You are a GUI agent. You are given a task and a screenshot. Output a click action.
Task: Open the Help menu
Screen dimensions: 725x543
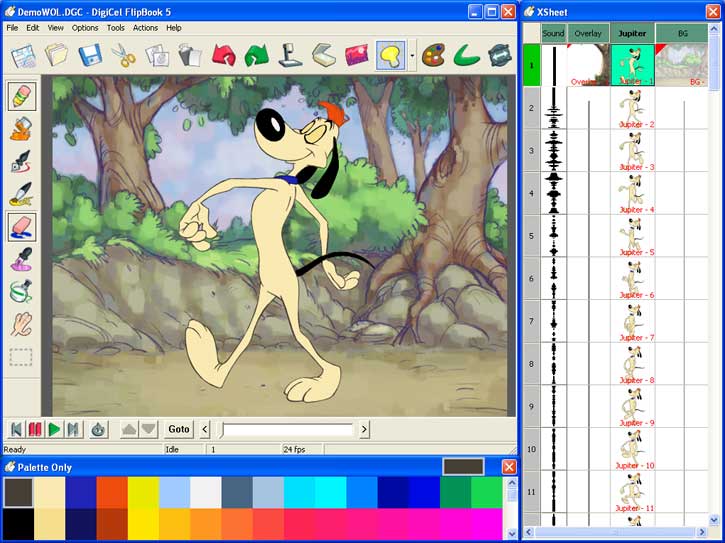[x=174, y=28]
